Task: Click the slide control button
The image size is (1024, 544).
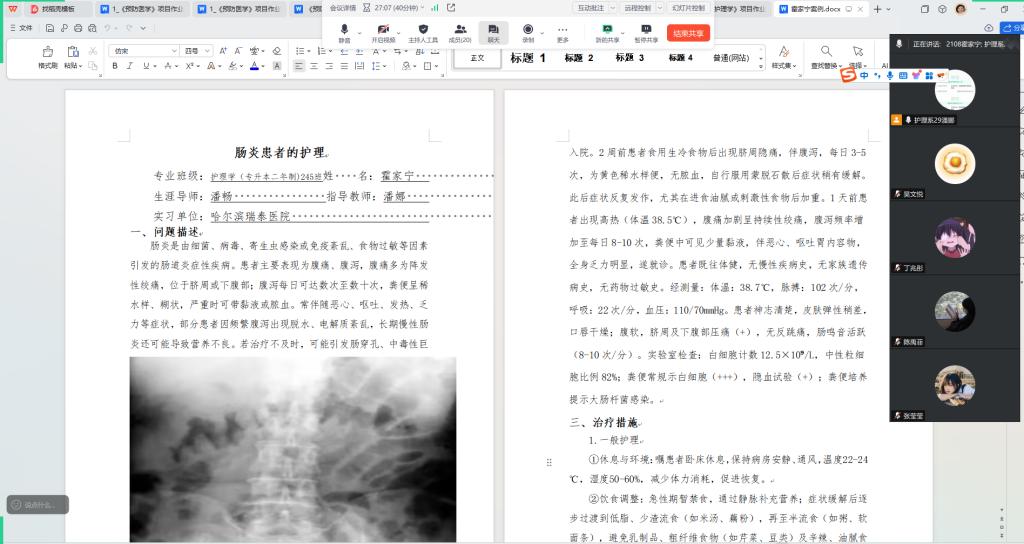Action: point(688,8)
